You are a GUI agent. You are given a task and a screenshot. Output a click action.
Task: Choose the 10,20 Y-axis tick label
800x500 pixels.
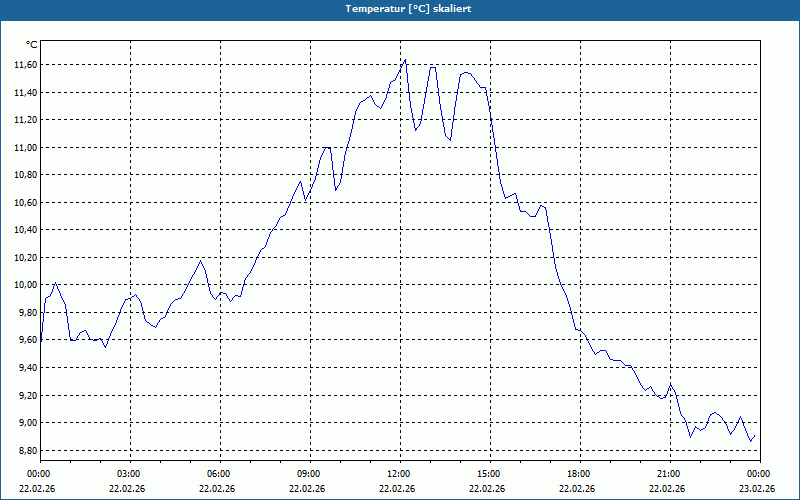pos(26,258)
